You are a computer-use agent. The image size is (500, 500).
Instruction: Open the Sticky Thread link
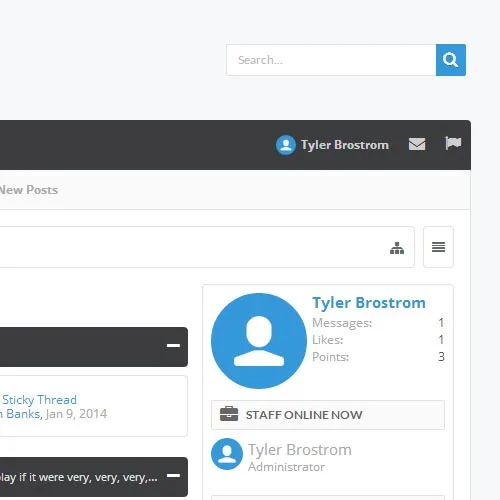click(x=39, y=400)
